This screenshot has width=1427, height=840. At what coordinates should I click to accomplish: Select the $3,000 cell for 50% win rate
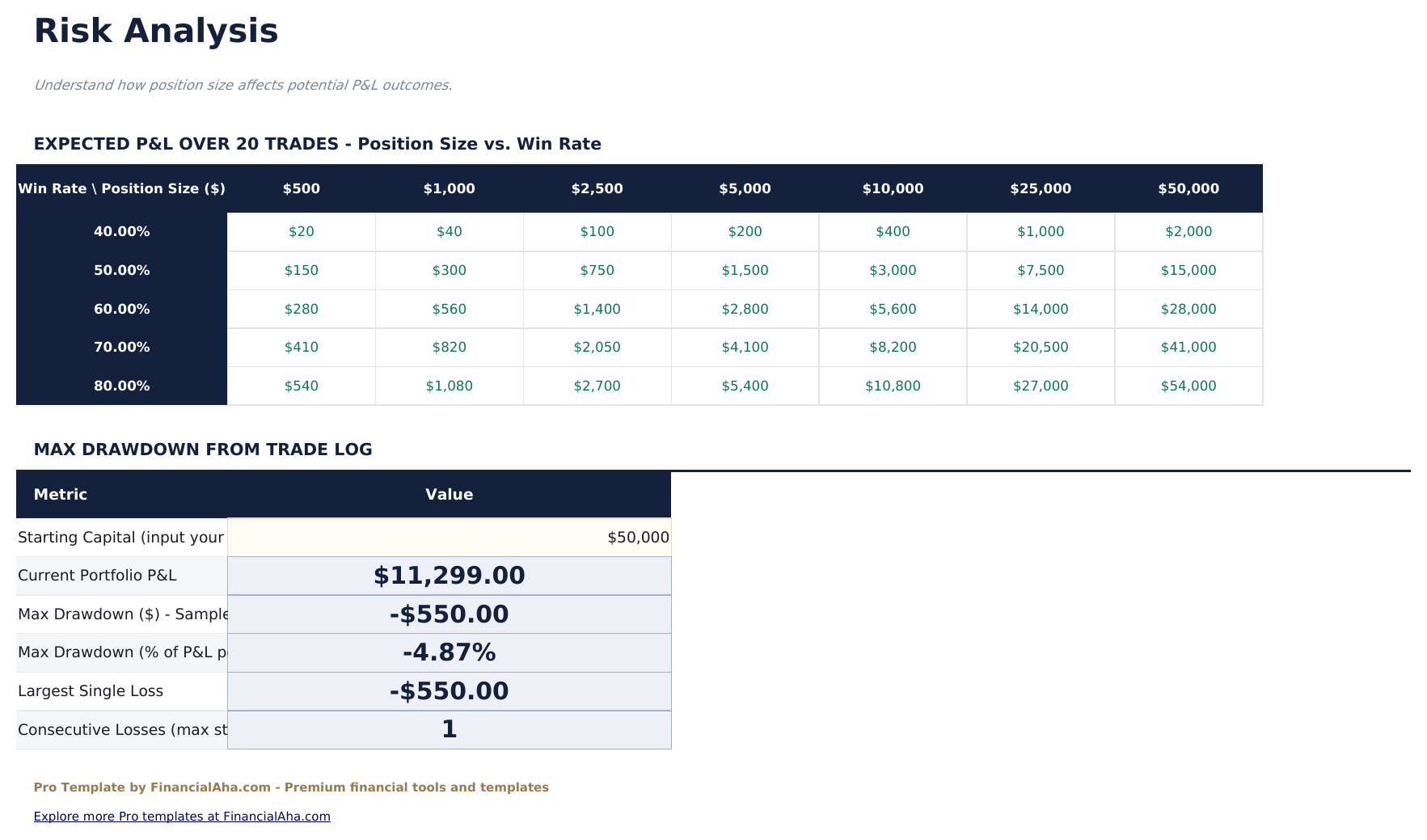[893, 270]
